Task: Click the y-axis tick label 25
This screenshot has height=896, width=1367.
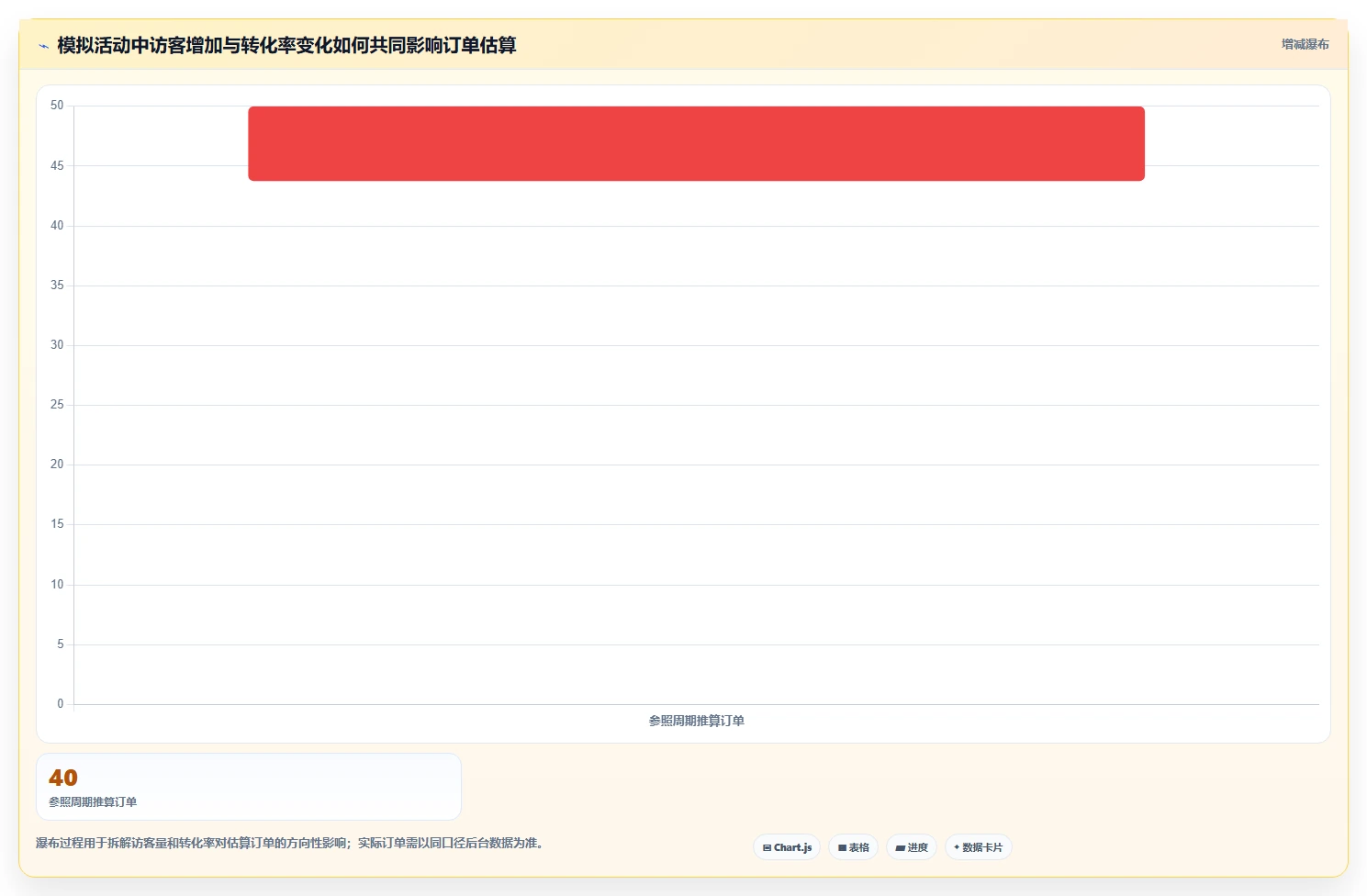Action: [57, 405]
